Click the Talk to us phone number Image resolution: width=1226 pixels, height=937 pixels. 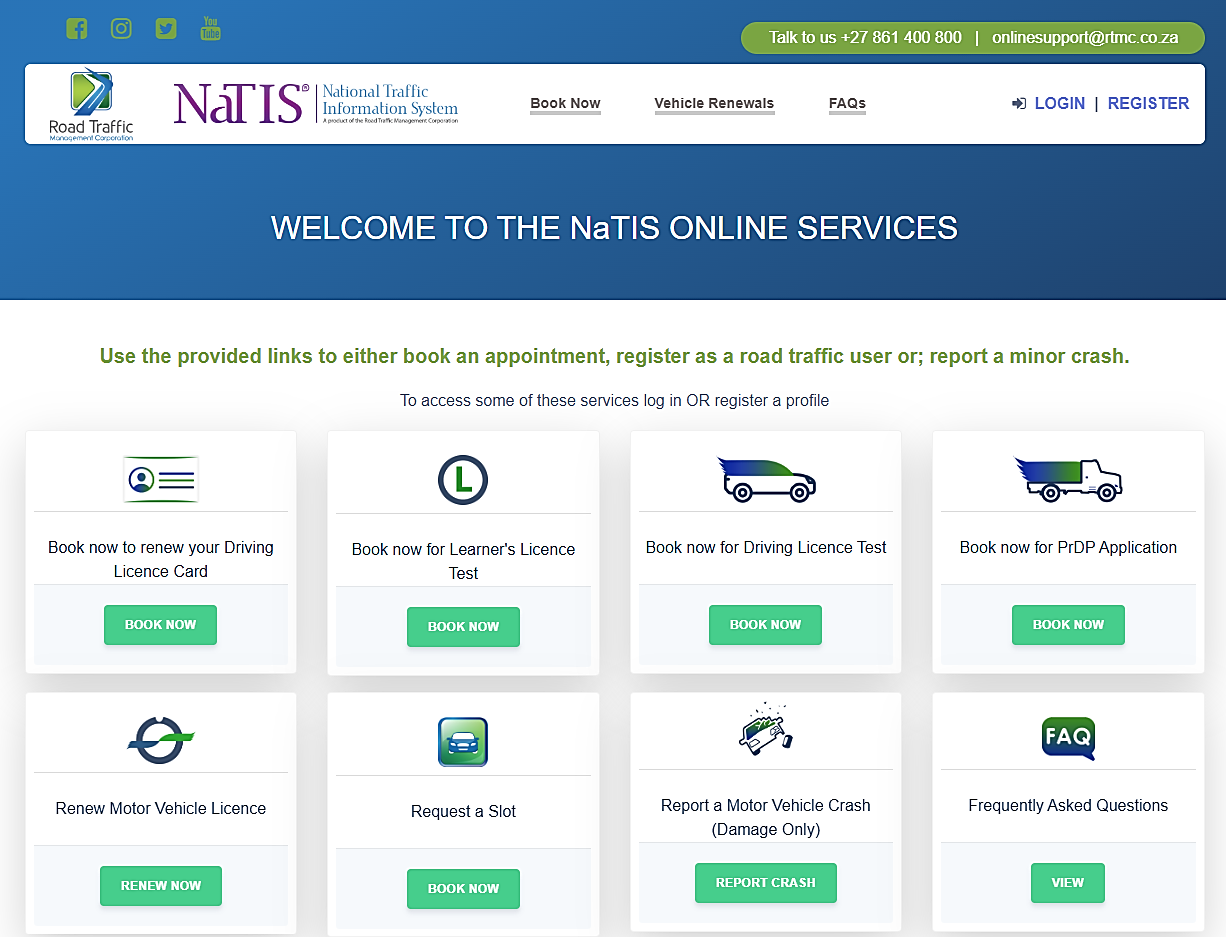[865, 38]
